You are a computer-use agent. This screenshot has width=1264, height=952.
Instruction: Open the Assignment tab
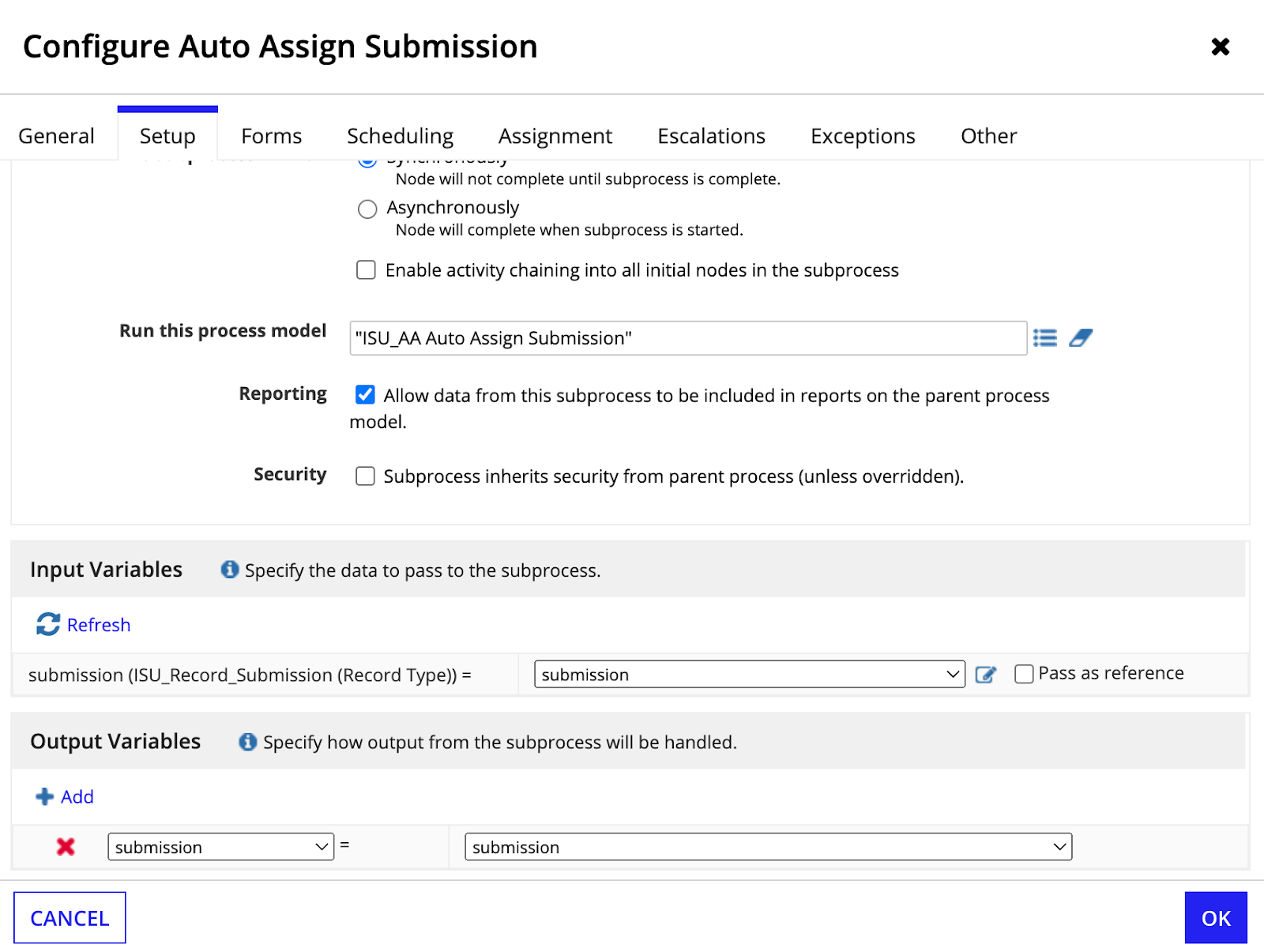coord(555,136)
